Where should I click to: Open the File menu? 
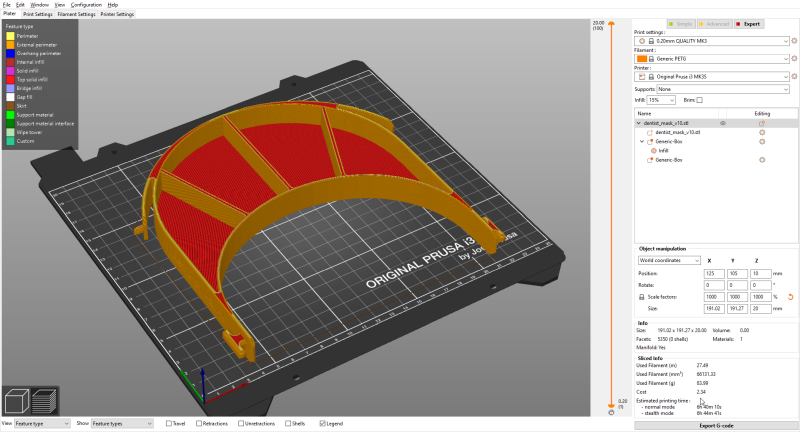point(7,5)
